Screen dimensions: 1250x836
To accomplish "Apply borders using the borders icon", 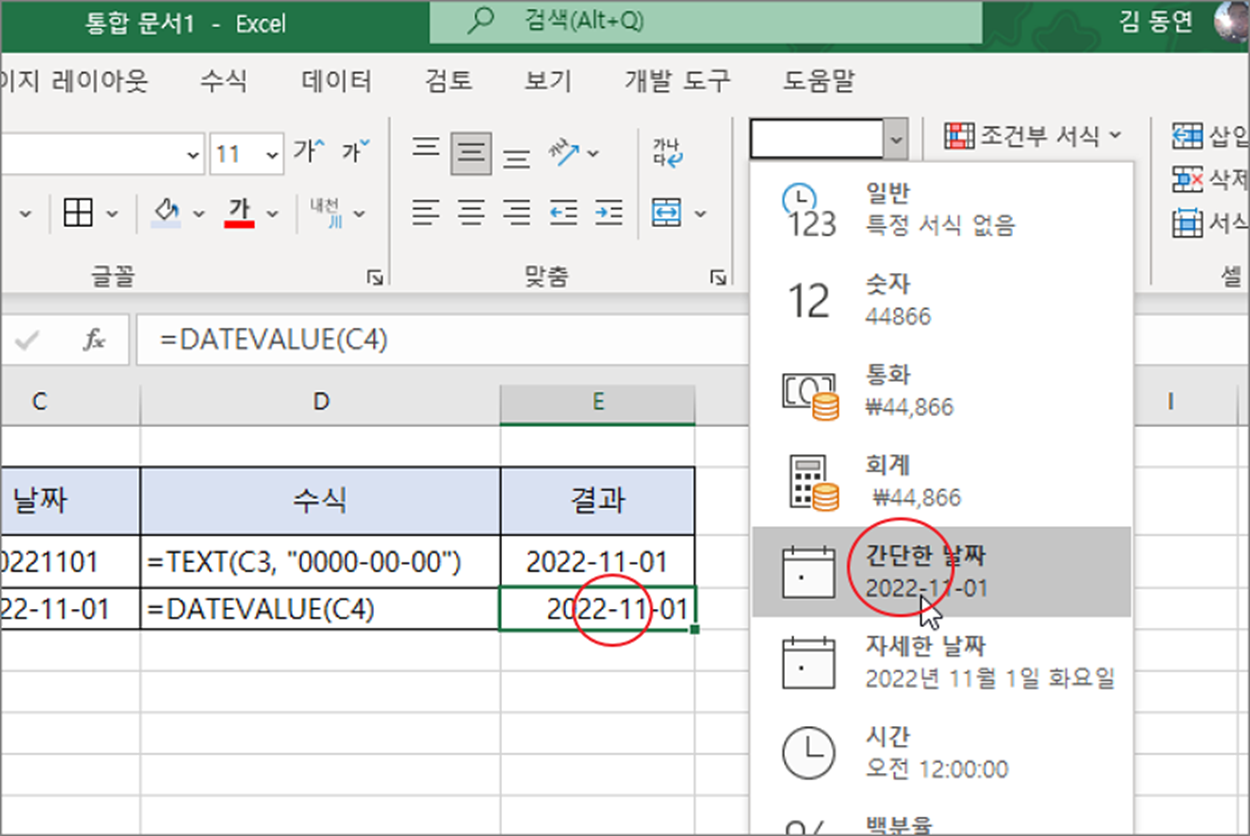I will pos(78,213).
